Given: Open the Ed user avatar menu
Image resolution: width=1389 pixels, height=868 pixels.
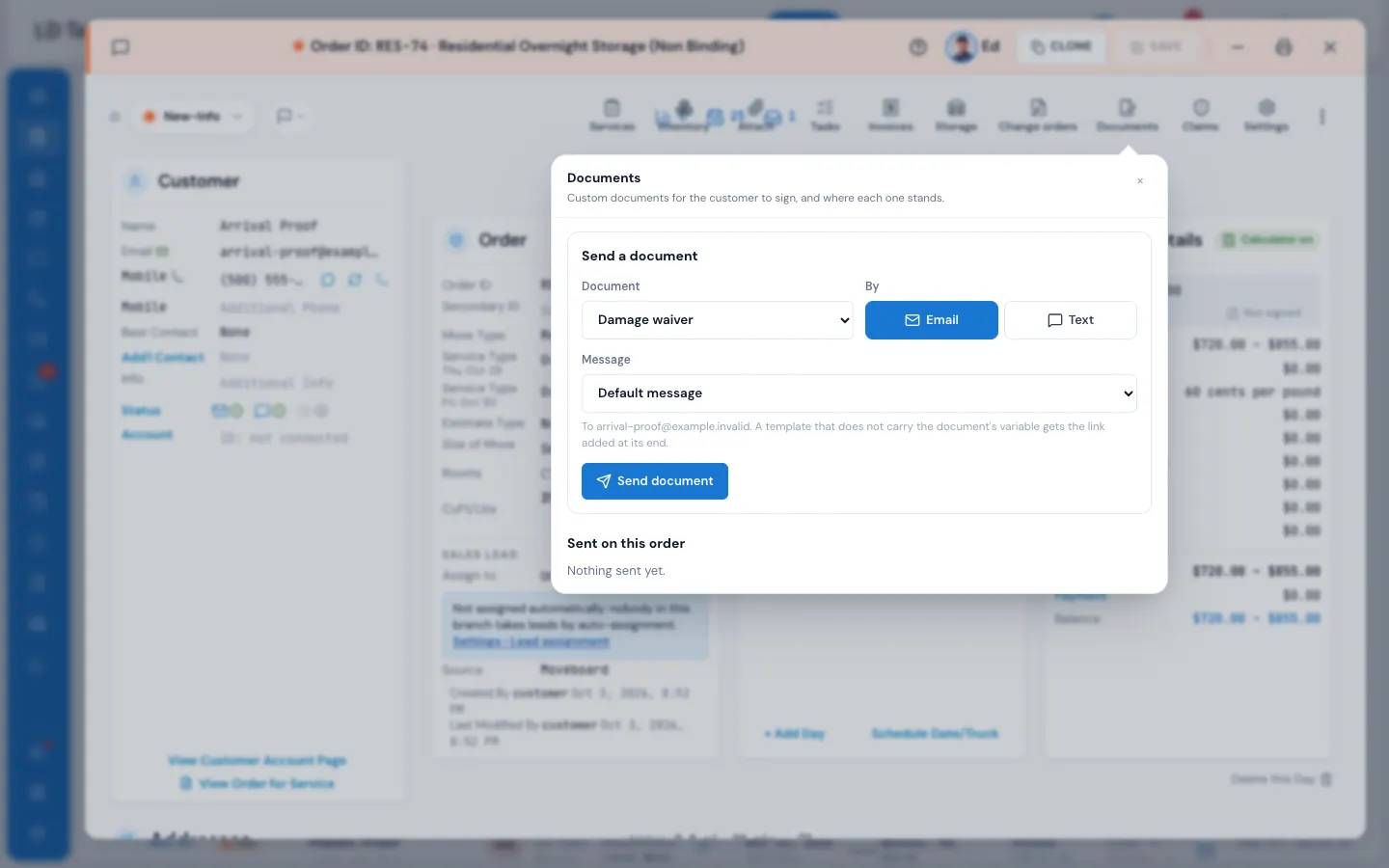Looking at the screenshot, I should click(972, 46).
